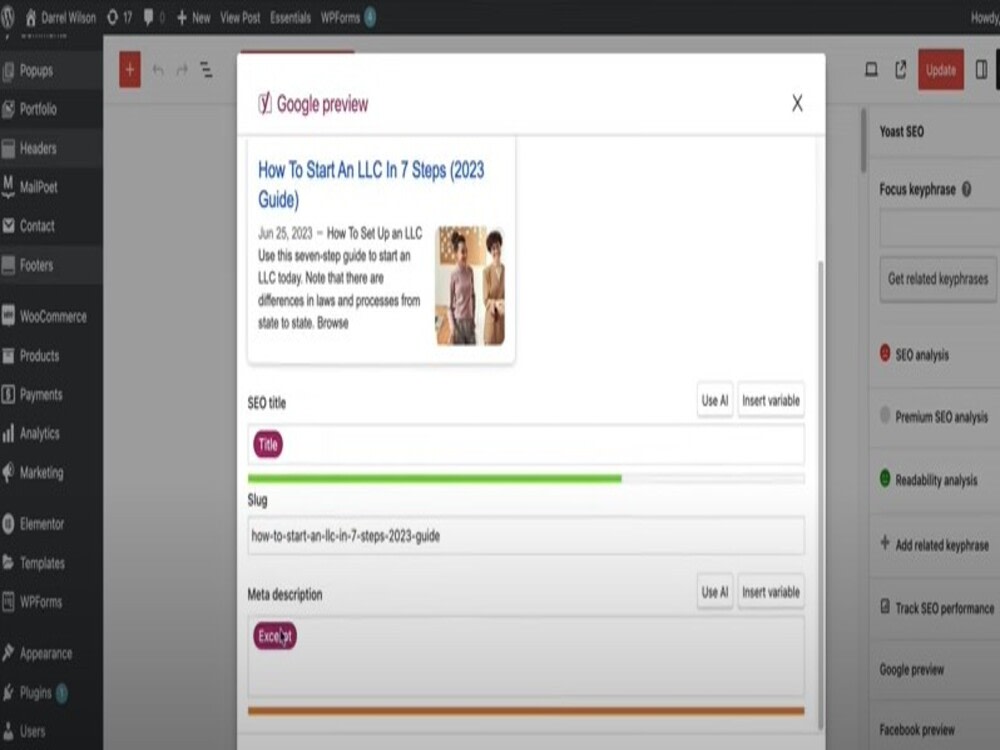Click the Focus keyphrase input field
The height and width of the screenshot is (750, 1000).
pos(939,228)
